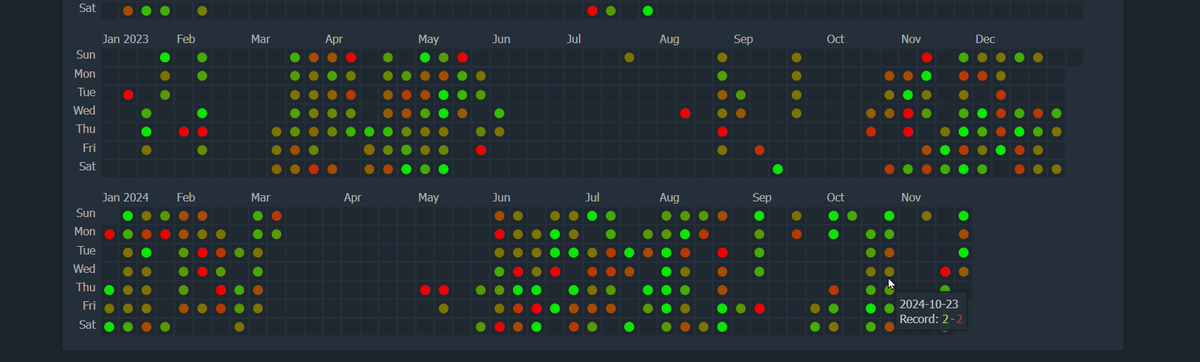1200x362 pixels.
Task: Click the Friday dot in February 2023
Action: 202,150
